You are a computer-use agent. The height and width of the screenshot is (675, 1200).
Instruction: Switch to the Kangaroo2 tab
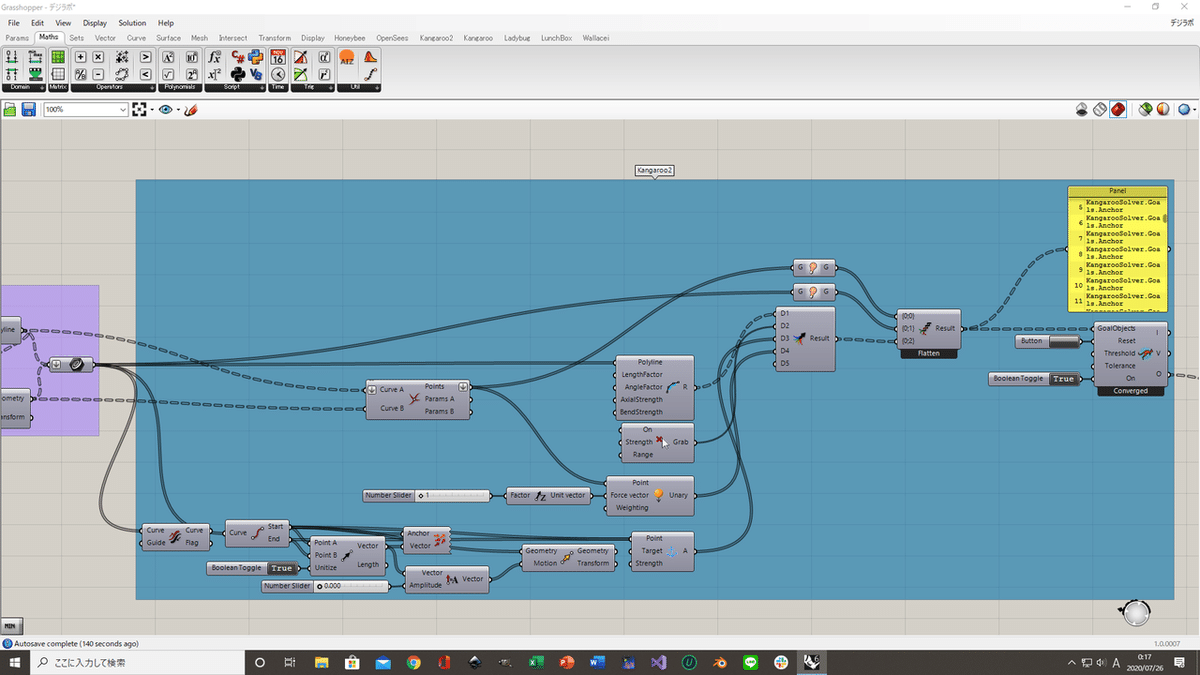(437, 38)
